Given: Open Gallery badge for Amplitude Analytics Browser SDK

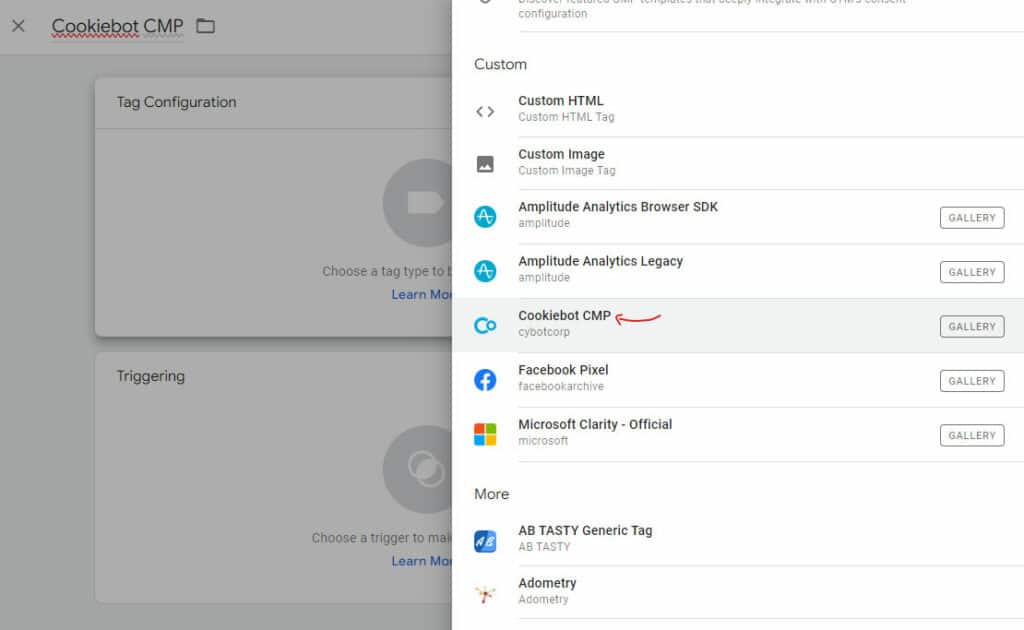Looking at the screenshot, I should click(972, 217).
